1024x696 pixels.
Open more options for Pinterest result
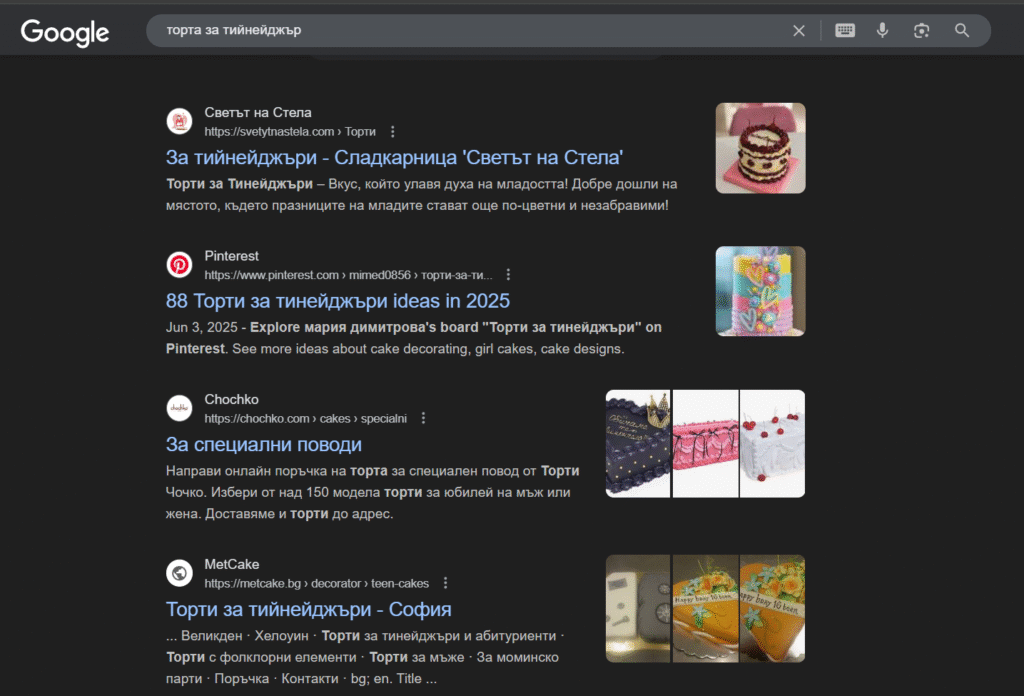(508, 275)
